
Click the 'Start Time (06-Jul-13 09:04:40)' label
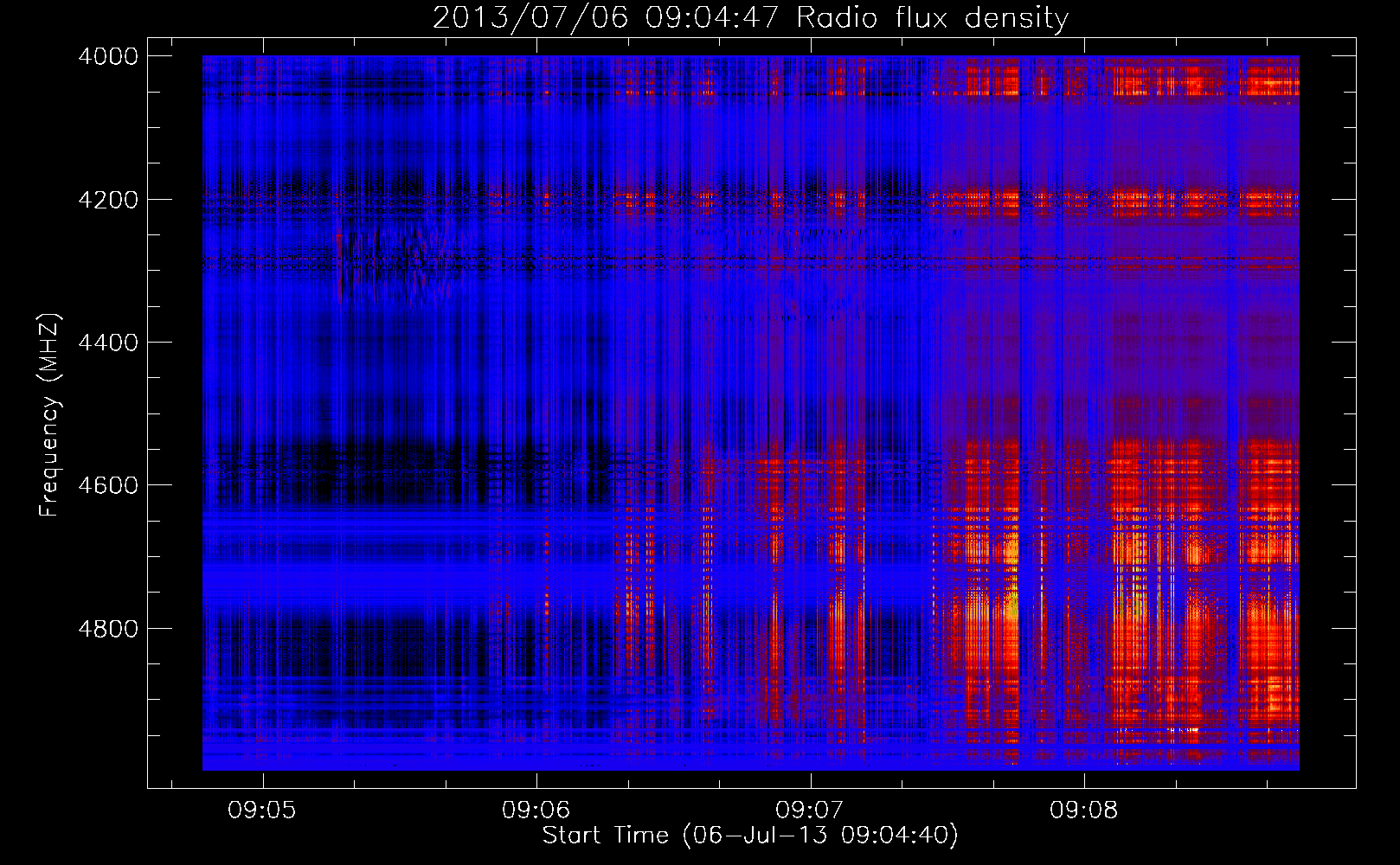click(750, 836)
